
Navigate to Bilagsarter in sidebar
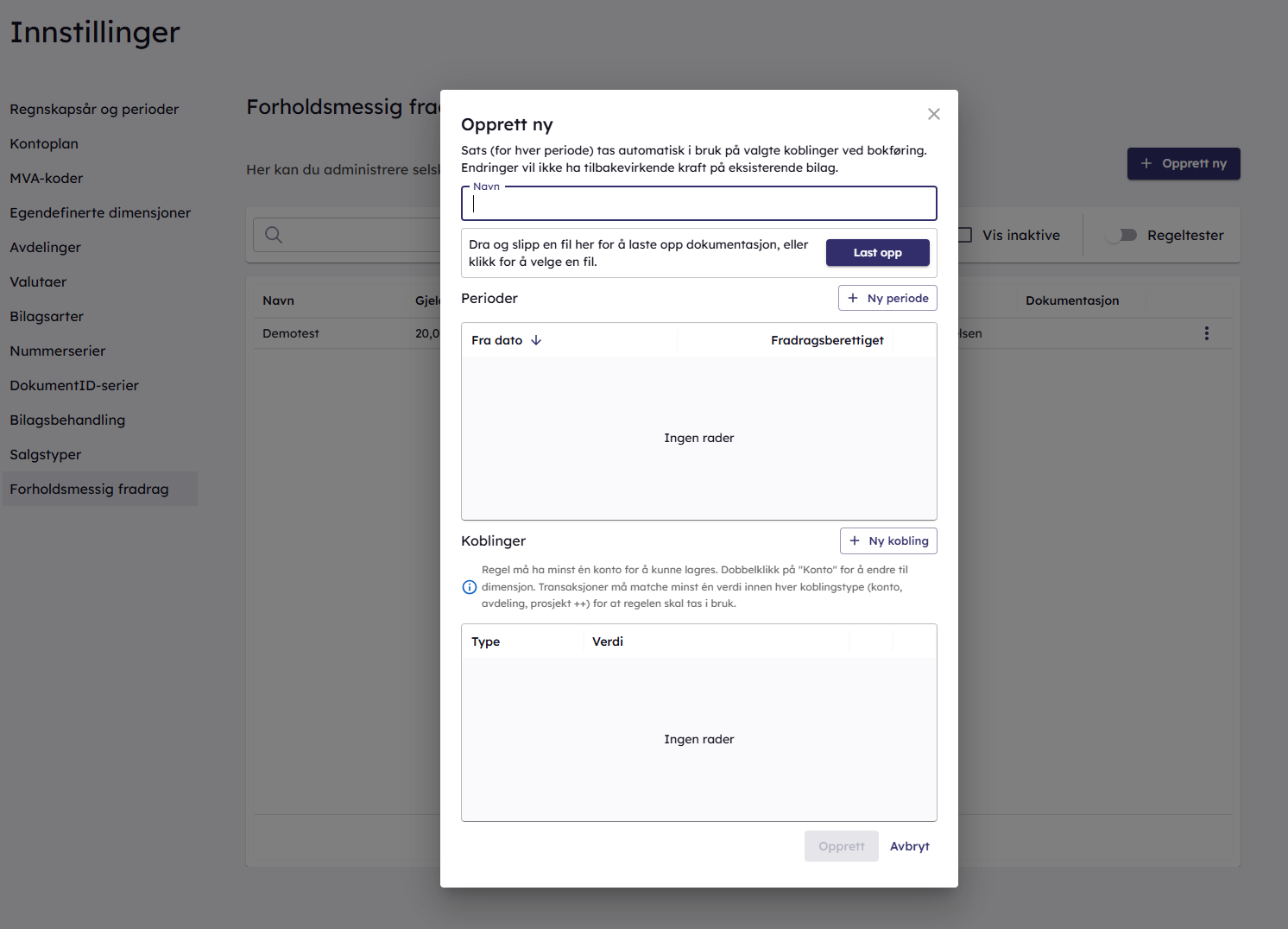(47, 316)
